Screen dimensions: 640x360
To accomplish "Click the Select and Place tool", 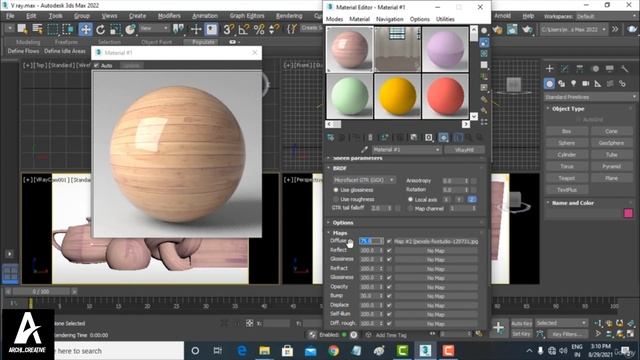I will (131, 29).
